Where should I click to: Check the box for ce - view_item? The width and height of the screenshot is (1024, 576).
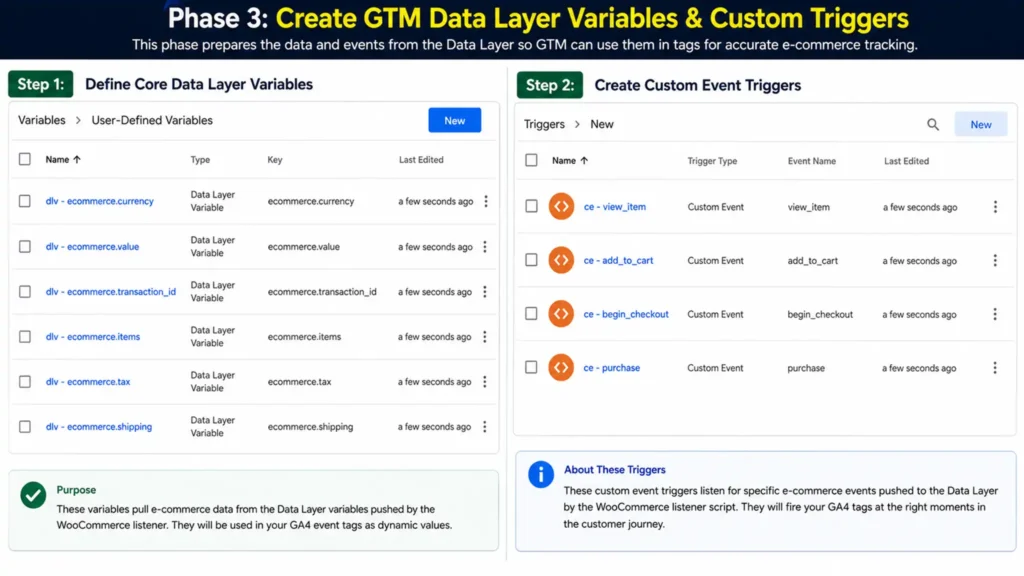coord(532,206)
